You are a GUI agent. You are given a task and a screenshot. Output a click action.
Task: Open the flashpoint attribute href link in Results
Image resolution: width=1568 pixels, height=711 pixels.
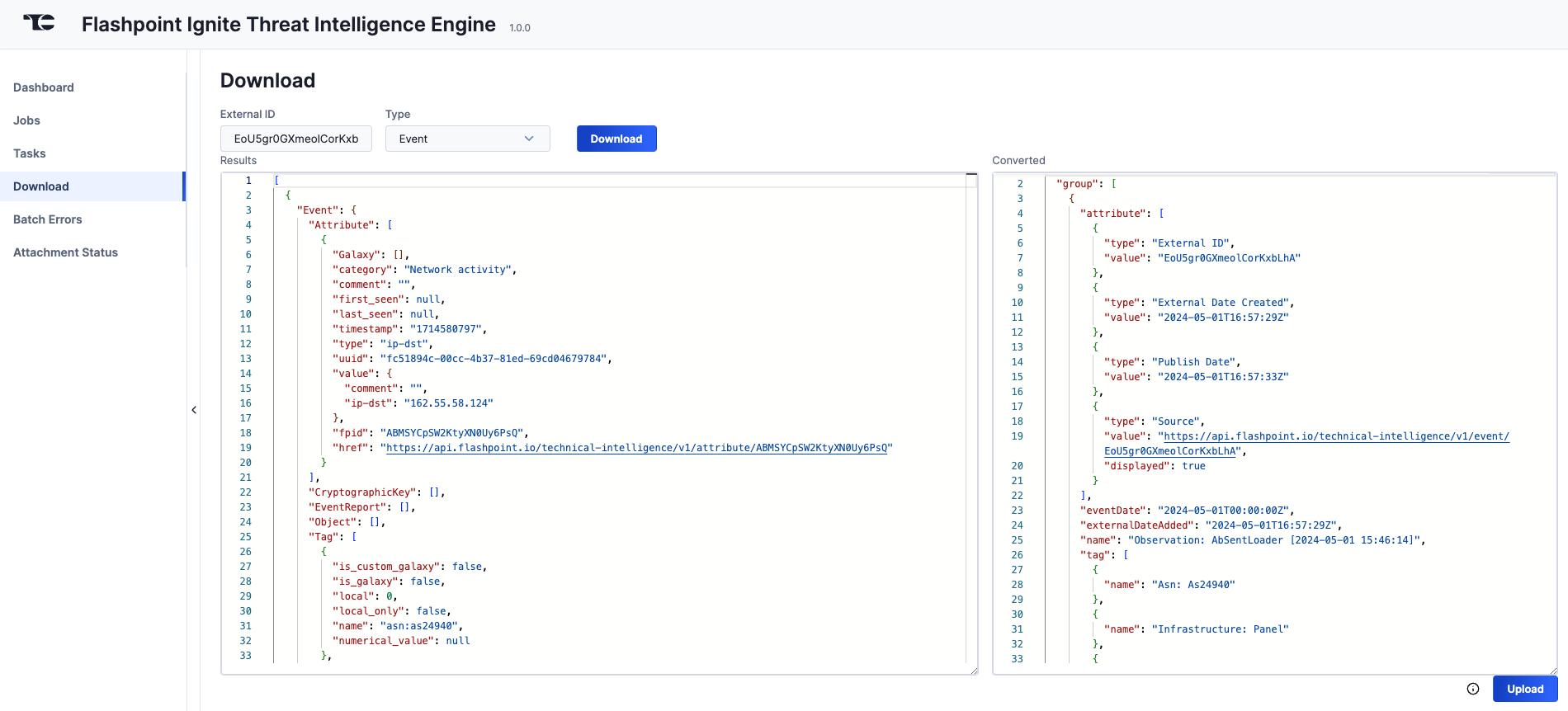click(x=636, y=448)
